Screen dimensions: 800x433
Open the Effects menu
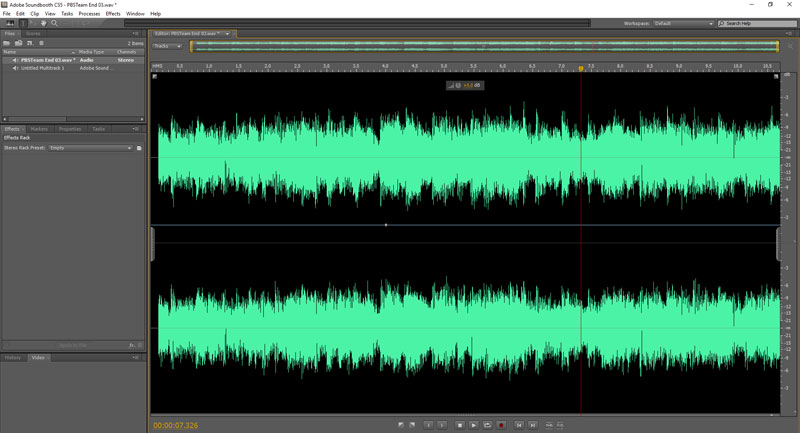pos(113,14)
